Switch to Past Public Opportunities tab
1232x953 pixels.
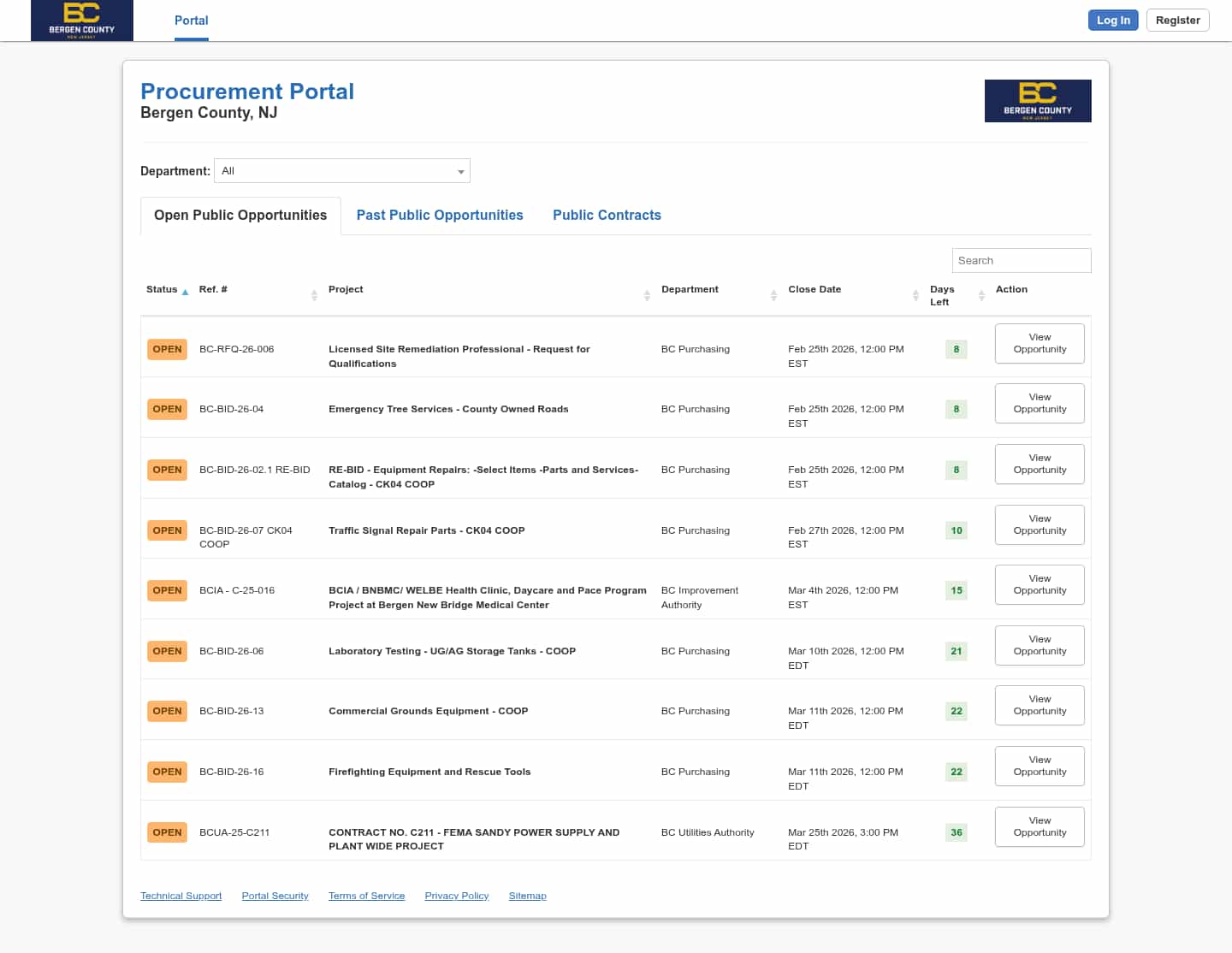coord(440,216)
